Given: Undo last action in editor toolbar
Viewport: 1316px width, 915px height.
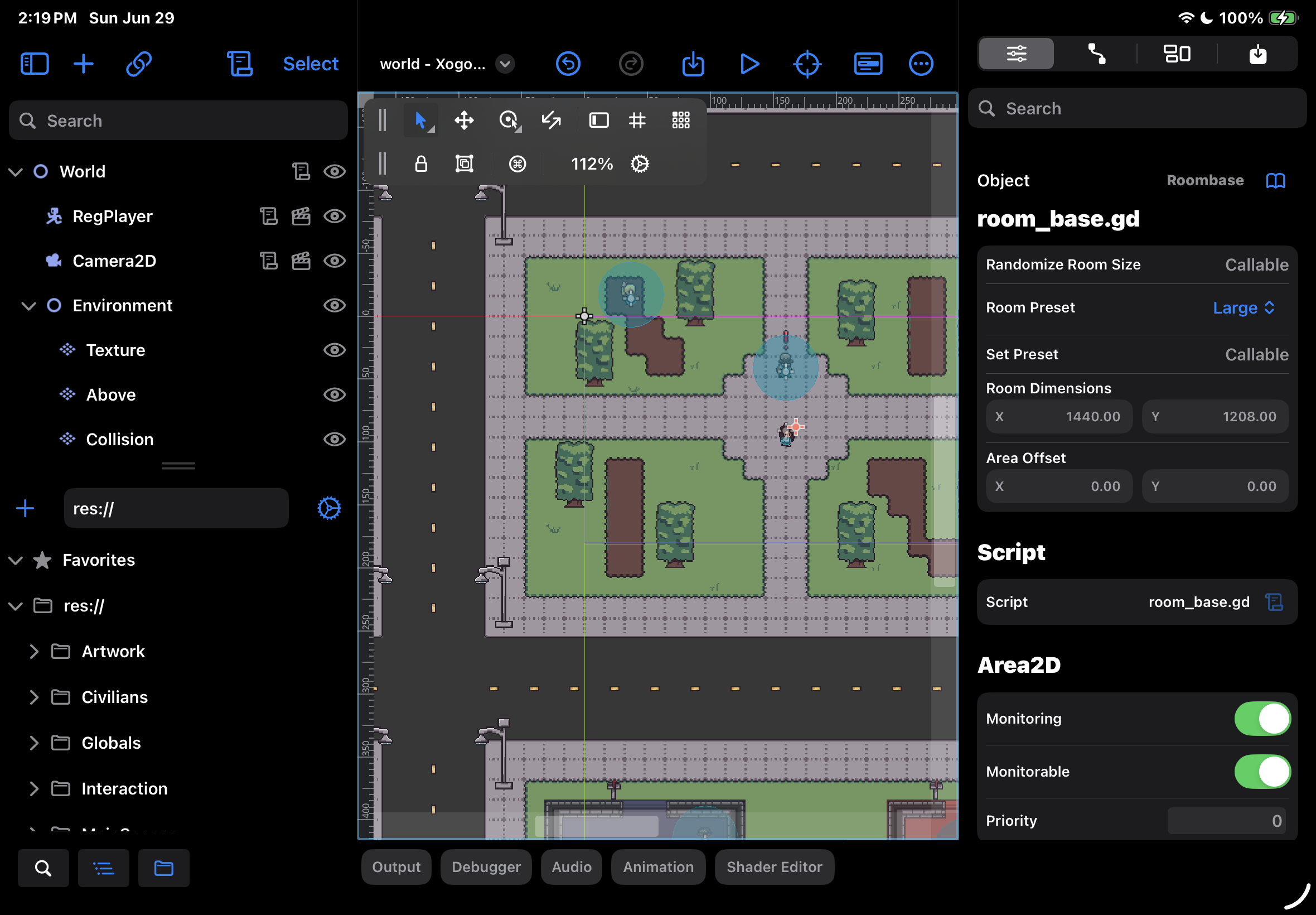Looking at the screenshot, I should pos(568,63).
